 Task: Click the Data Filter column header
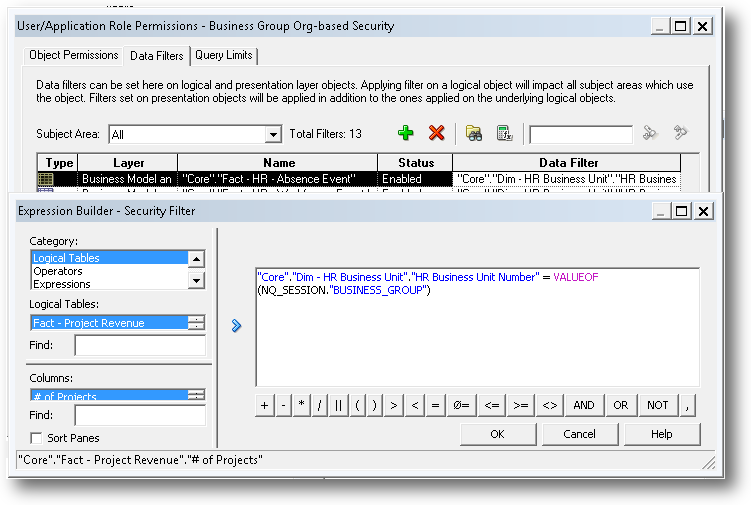pos(567,163)
